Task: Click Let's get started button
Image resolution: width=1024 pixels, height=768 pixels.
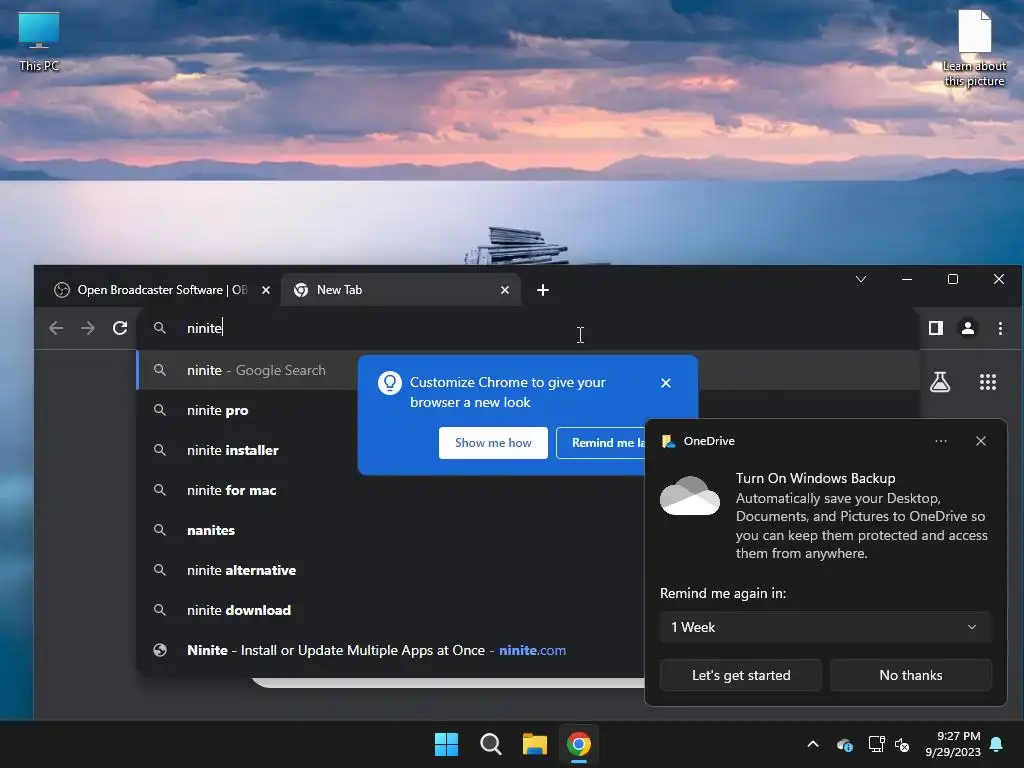Action: click(x=741, y=675)
